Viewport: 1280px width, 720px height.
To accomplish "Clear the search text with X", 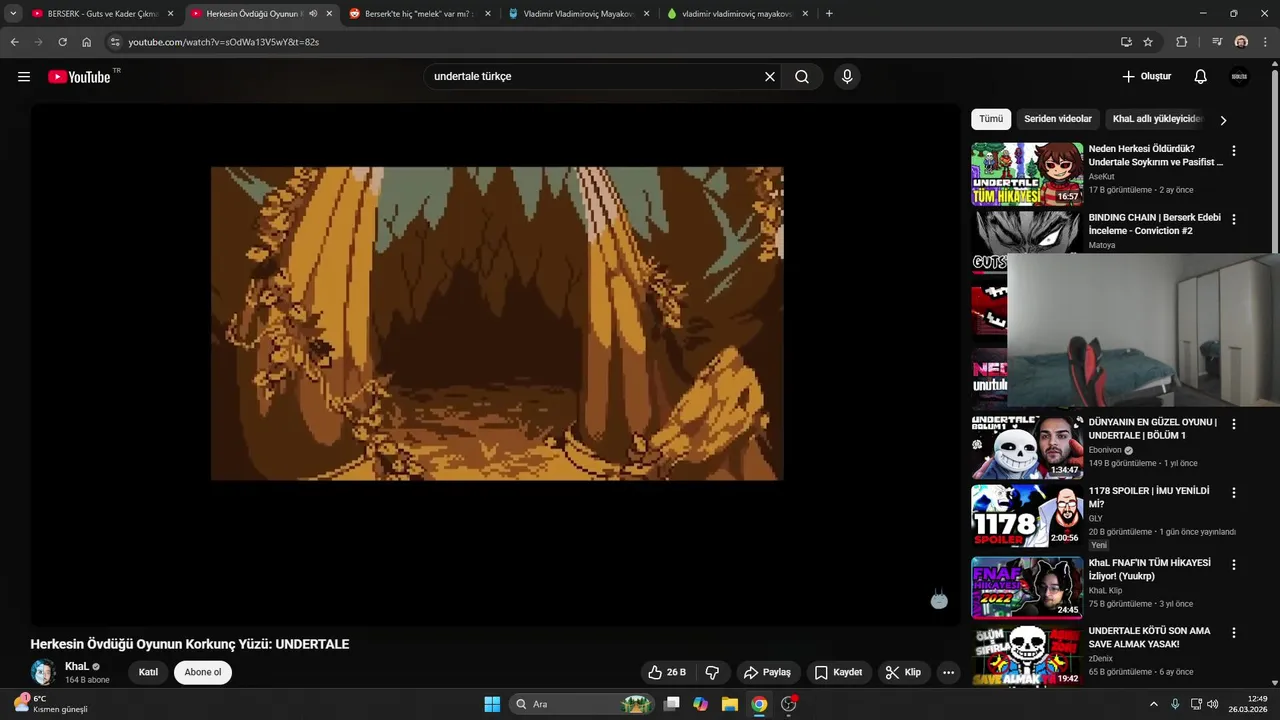I will tap(770, 77).
